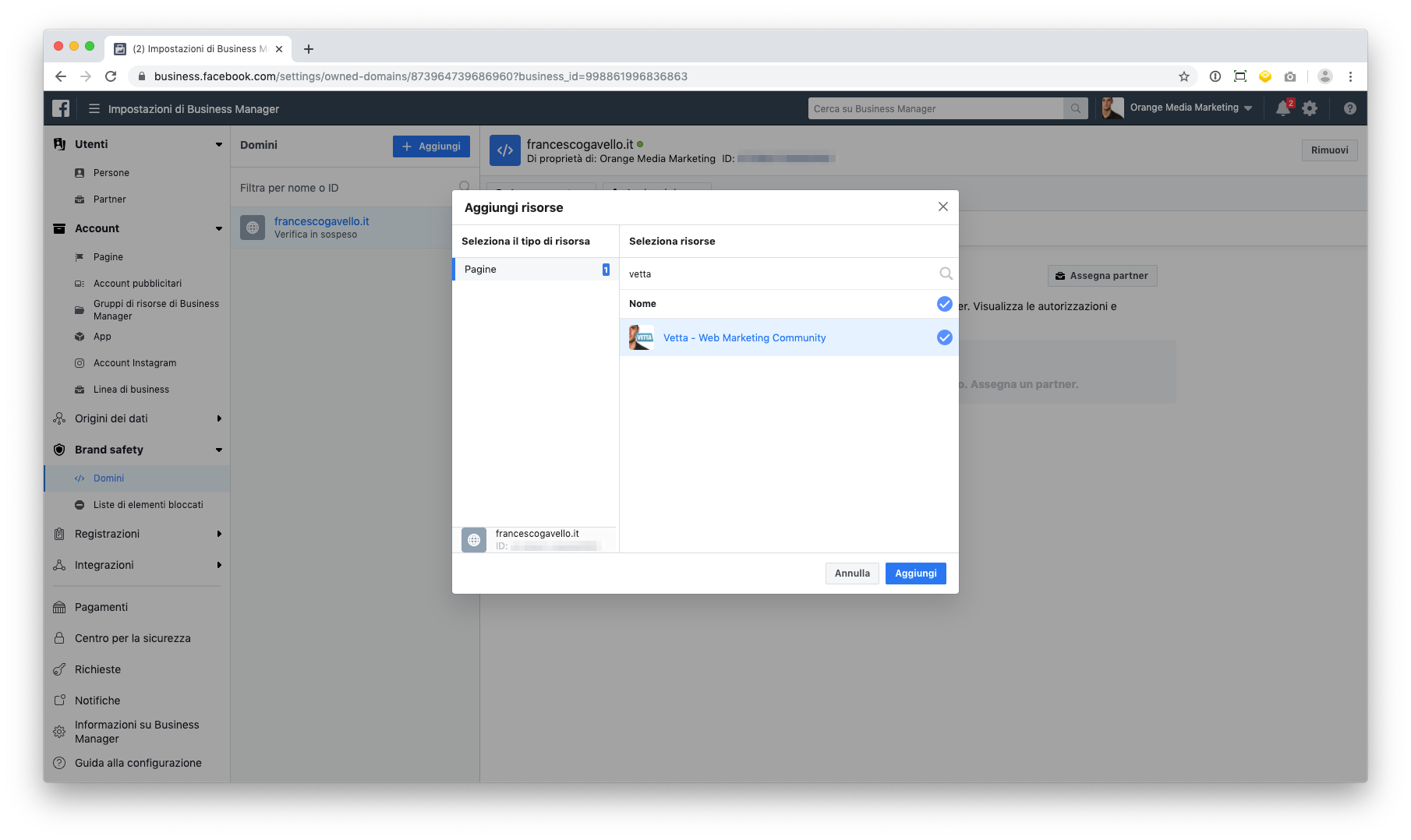Click the yellow extension icon in toolbar

coord(1265,76)
